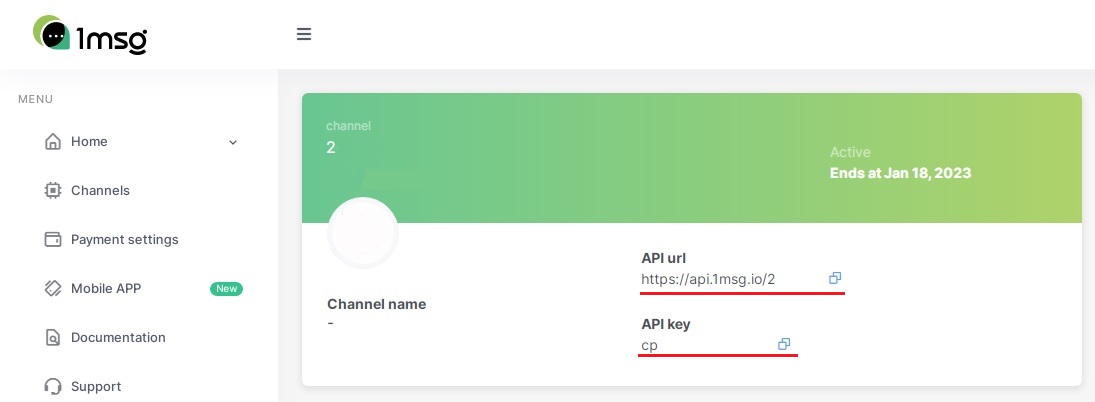Select Support in the sidebar
Image resolution: width=1095 pixels, height=402 pixels.
pyautogui.click(x=96, y=387)
